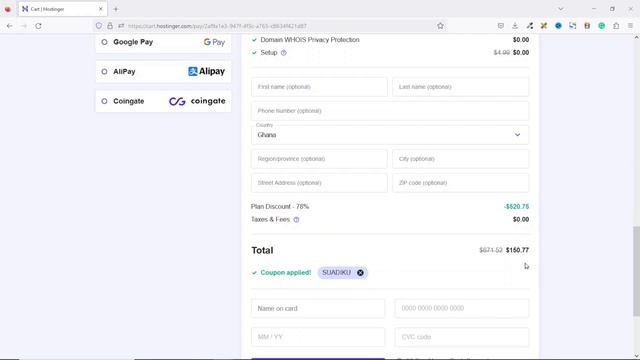The width and height of the screenshot is (640, 360).
Task: Focus the Name on card field
Action: click(x=318, y=309)
